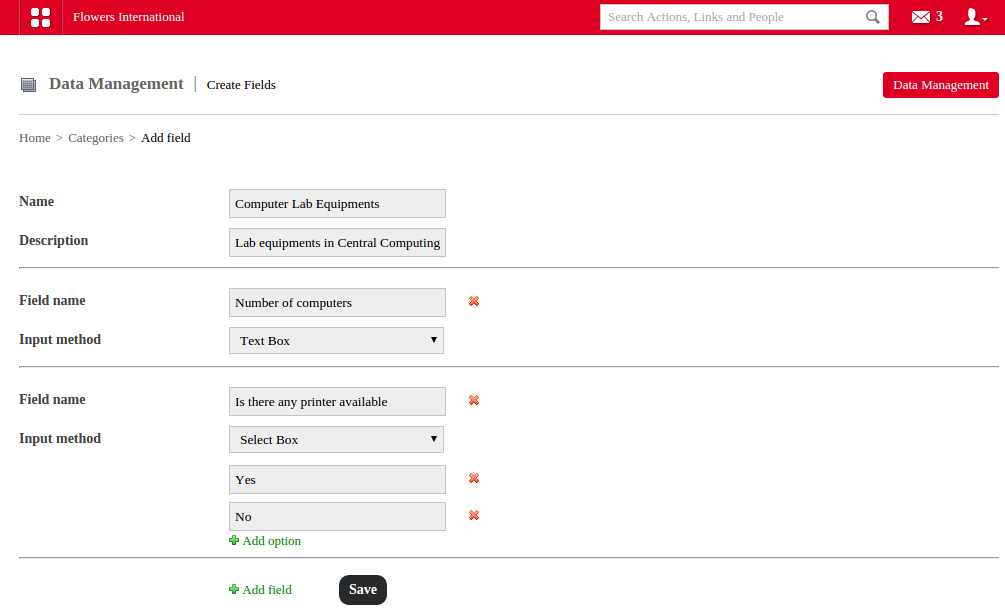
Task: Open the Text Box input method dropdown
Action: coord(336,341)
